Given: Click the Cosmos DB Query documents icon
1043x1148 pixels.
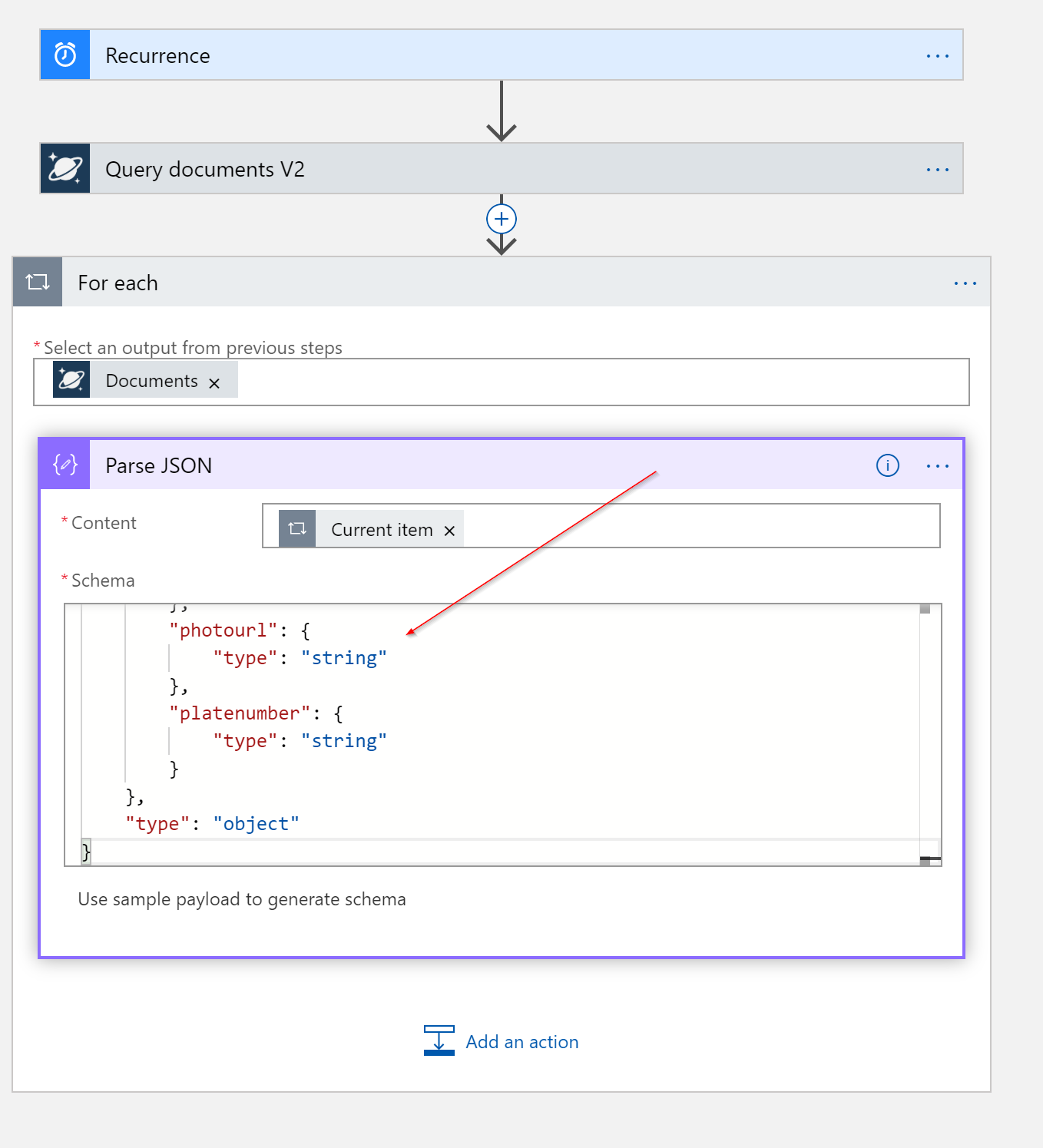Looking at the screenshot, I should point(65,169).
